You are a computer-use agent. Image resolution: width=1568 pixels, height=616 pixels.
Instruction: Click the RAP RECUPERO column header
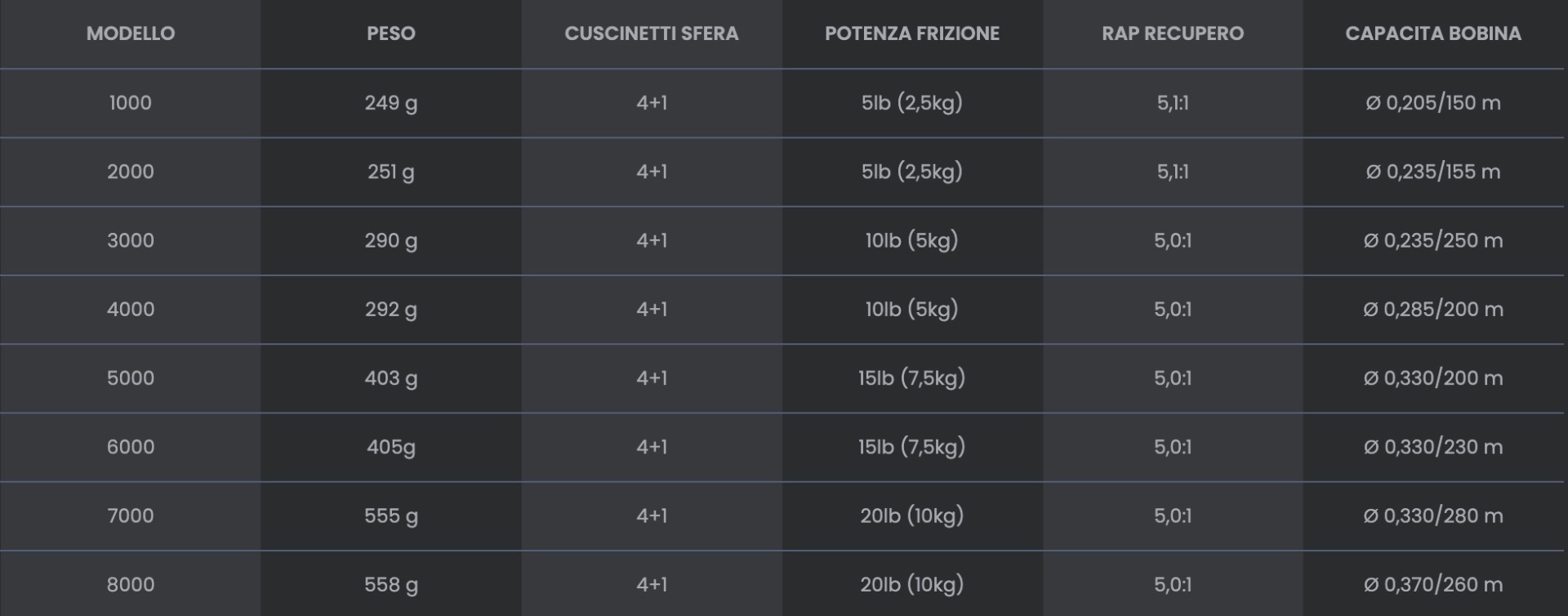tap(1173, 33)
